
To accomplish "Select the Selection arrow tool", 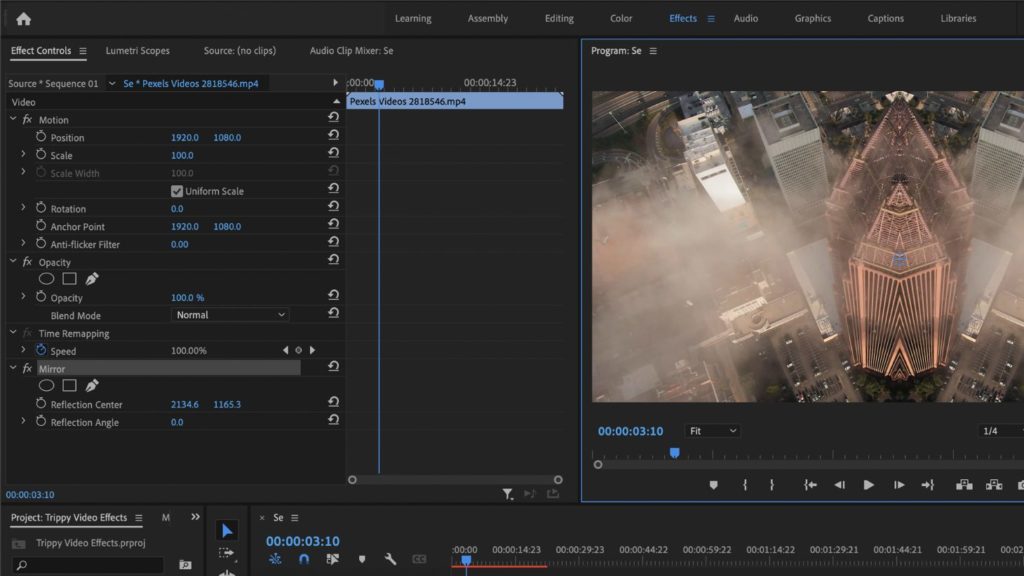I will coord(227,530).
